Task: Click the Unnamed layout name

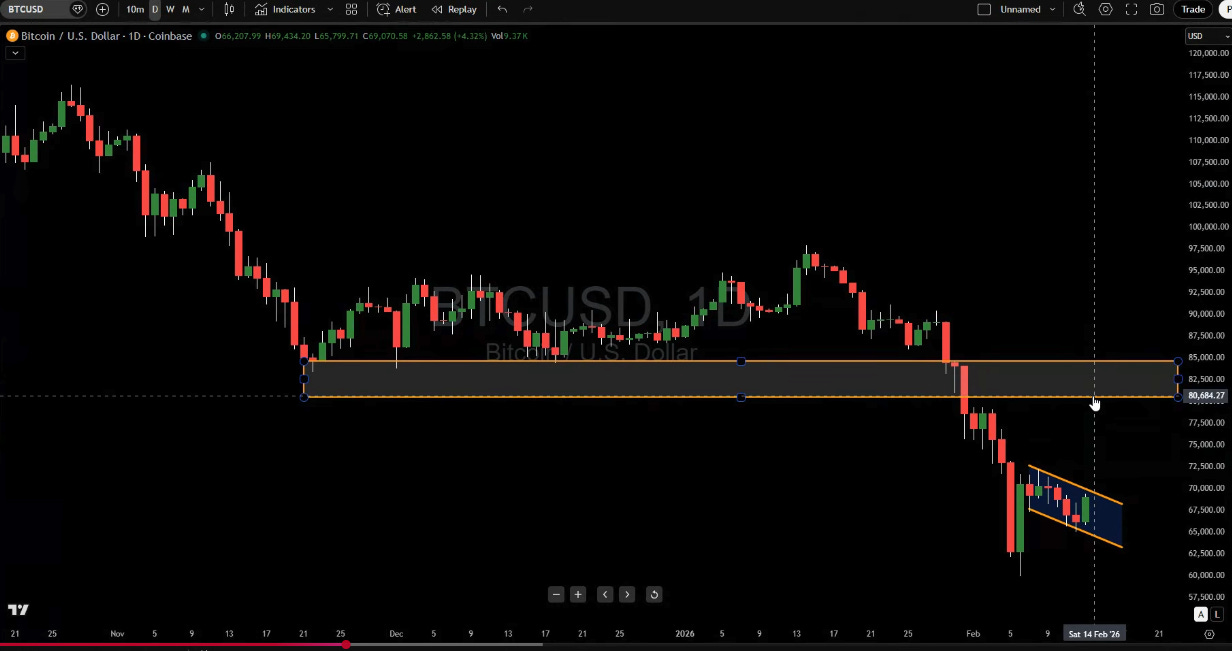Action: tap(1020, 9)
